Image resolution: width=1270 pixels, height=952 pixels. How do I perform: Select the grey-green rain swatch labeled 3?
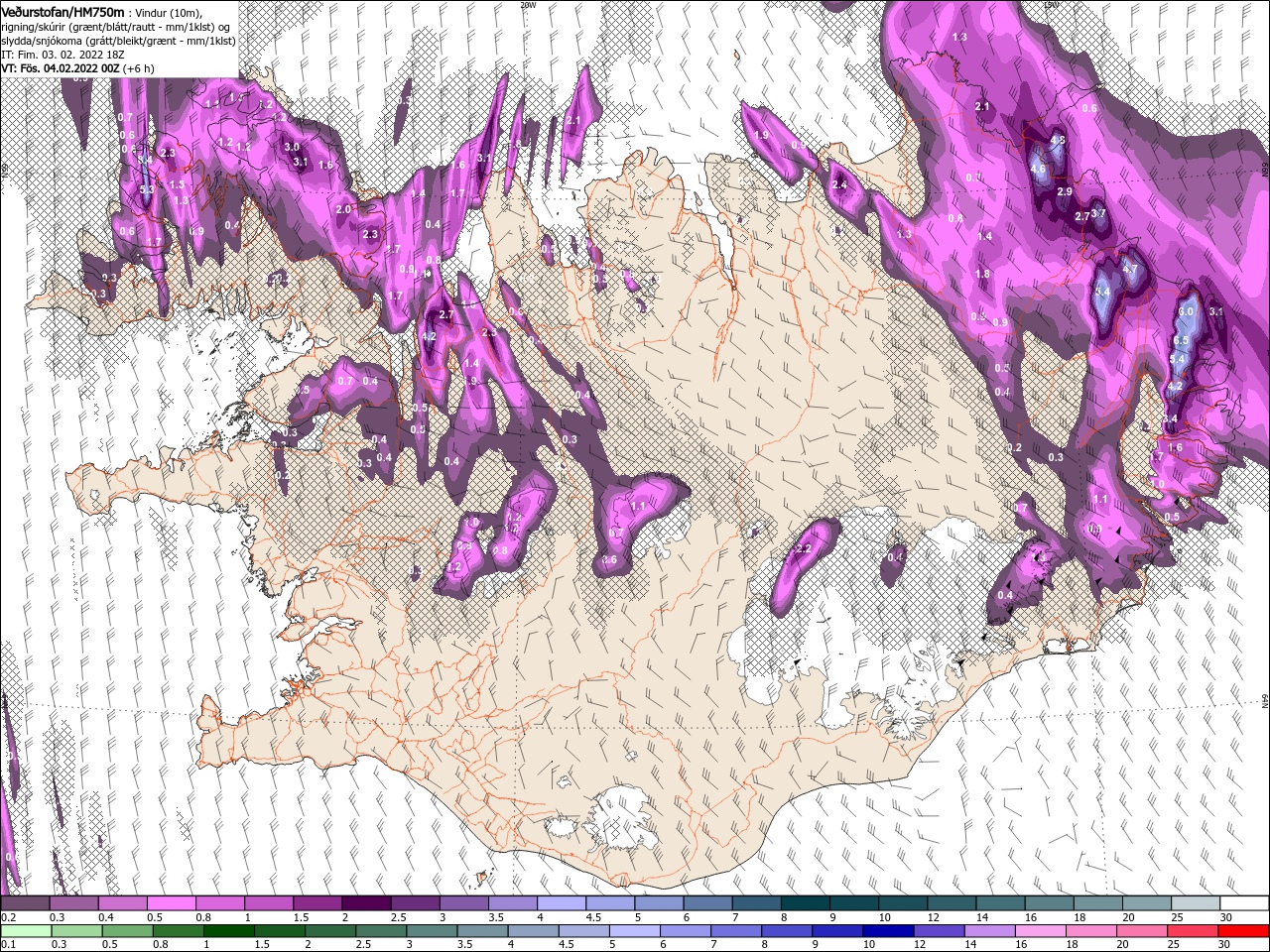[432, 930]
